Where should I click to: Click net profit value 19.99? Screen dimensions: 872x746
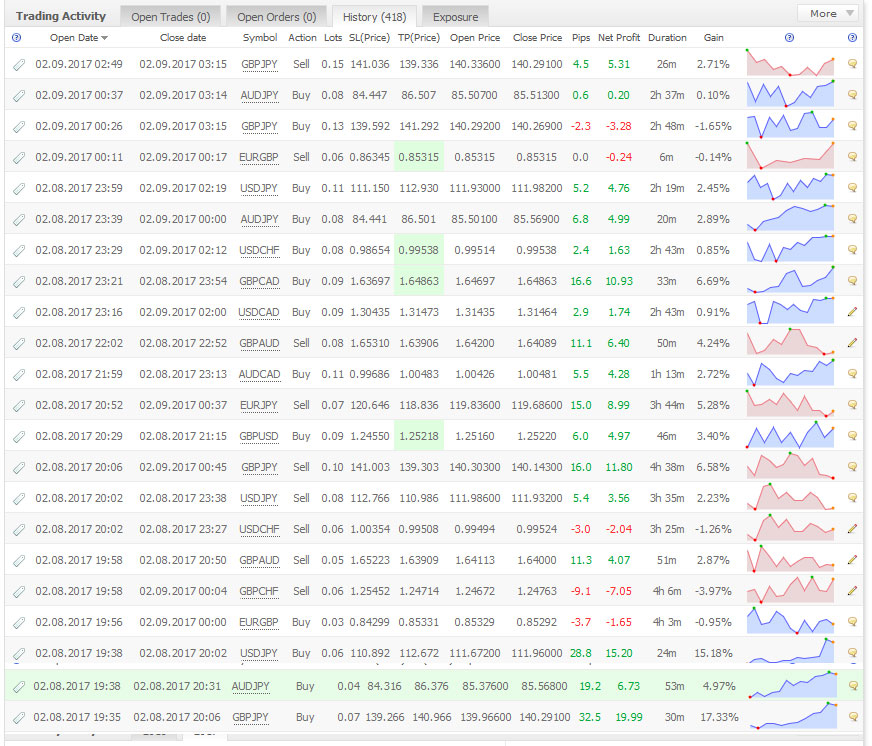point(628,717)
